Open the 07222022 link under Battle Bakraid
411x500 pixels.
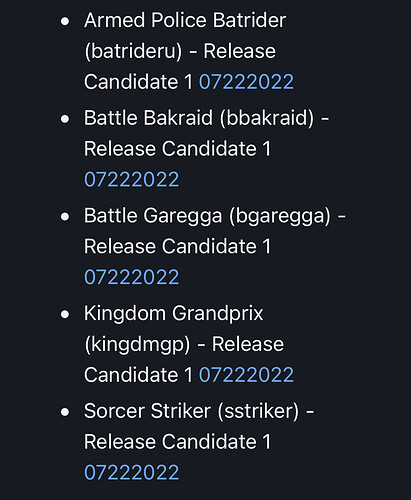tap(131, 180)
